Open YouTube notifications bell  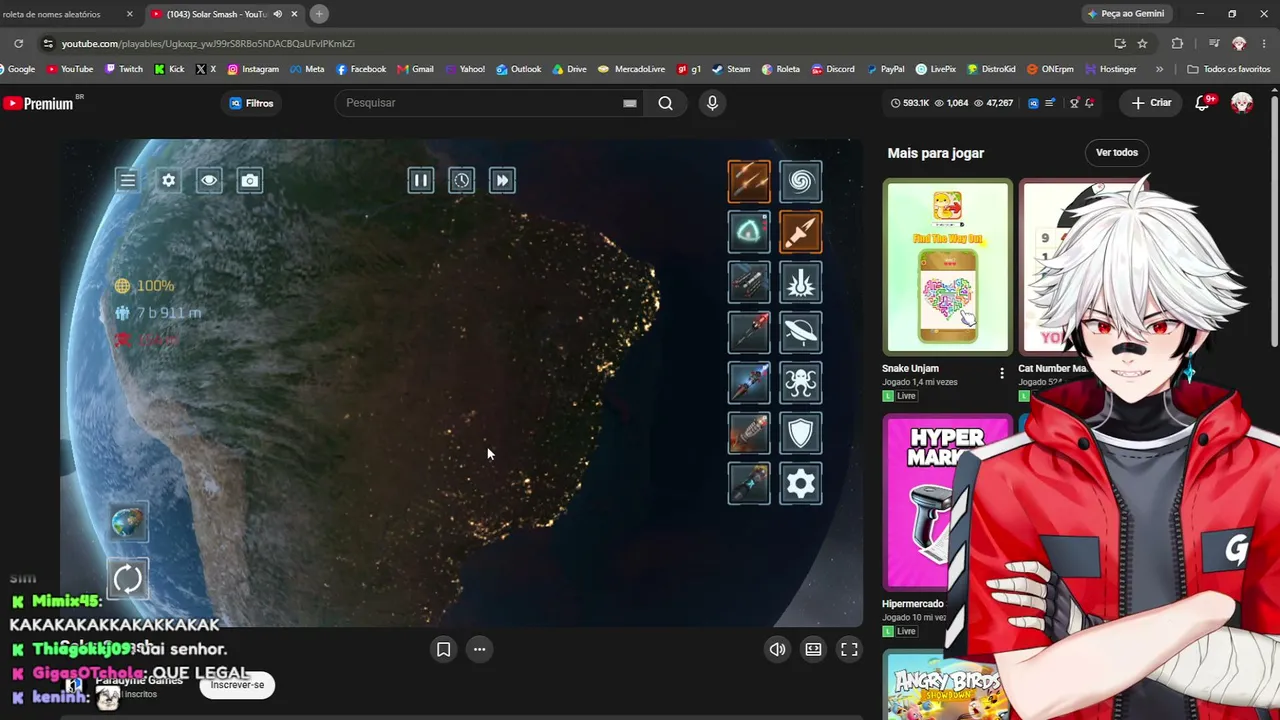point(1203,103)
